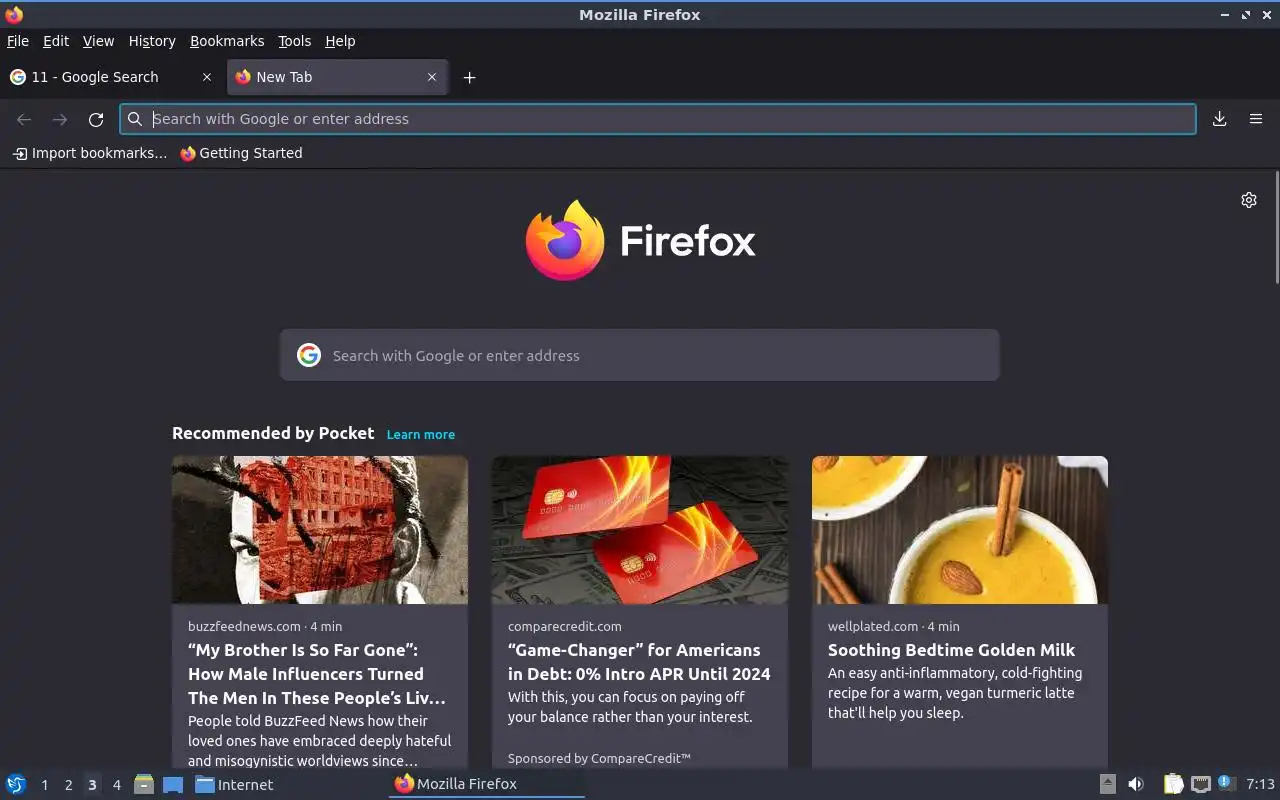The height and width of the screenshot is (800, 1280).
Task: Open "Game-Changer" for Americans in Debt headline
Action: [639, 662]
